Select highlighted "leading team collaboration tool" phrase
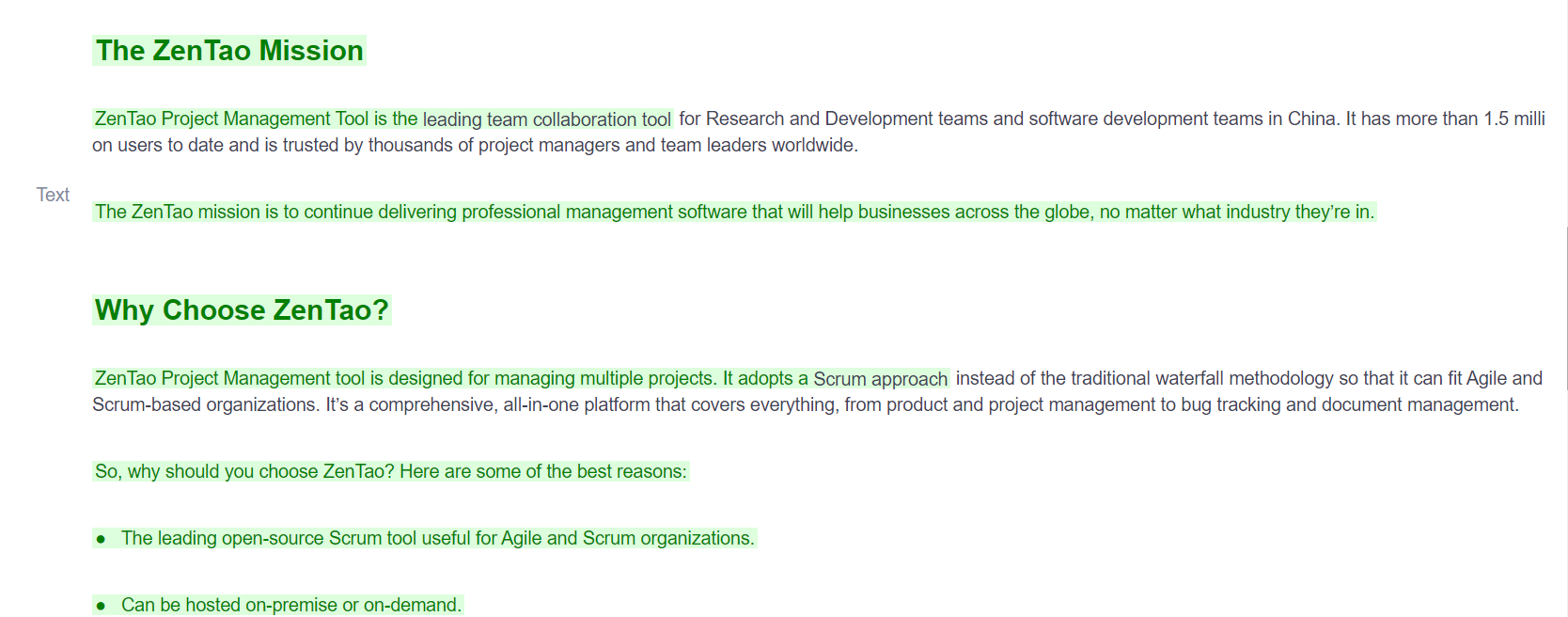Screen dimensions: 1568x617 tap(546, 119)
